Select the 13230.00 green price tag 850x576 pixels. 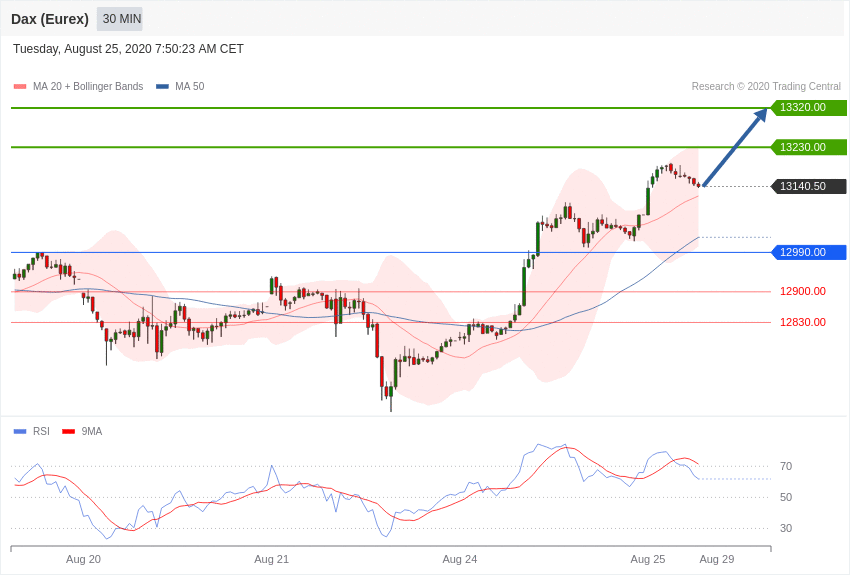click(x=809, y=147)
